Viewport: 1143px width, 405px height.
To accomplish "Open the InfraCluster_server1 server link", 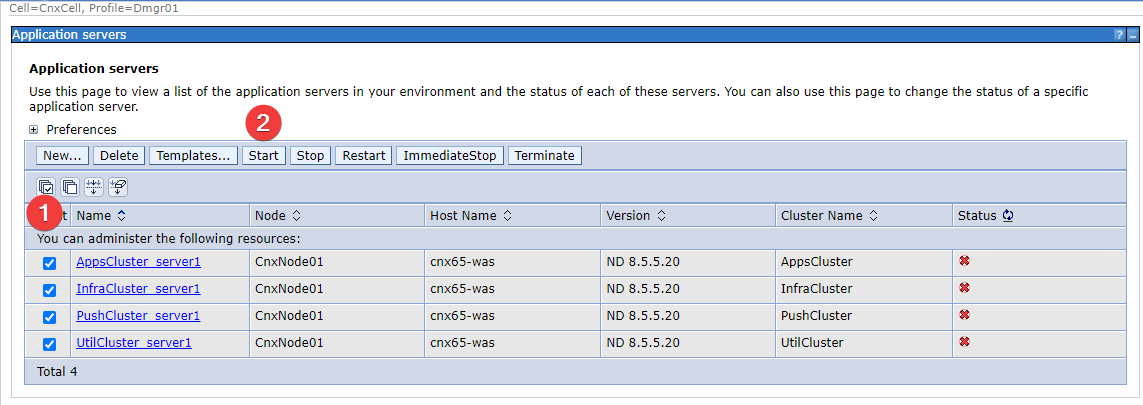I will (138, 289).
